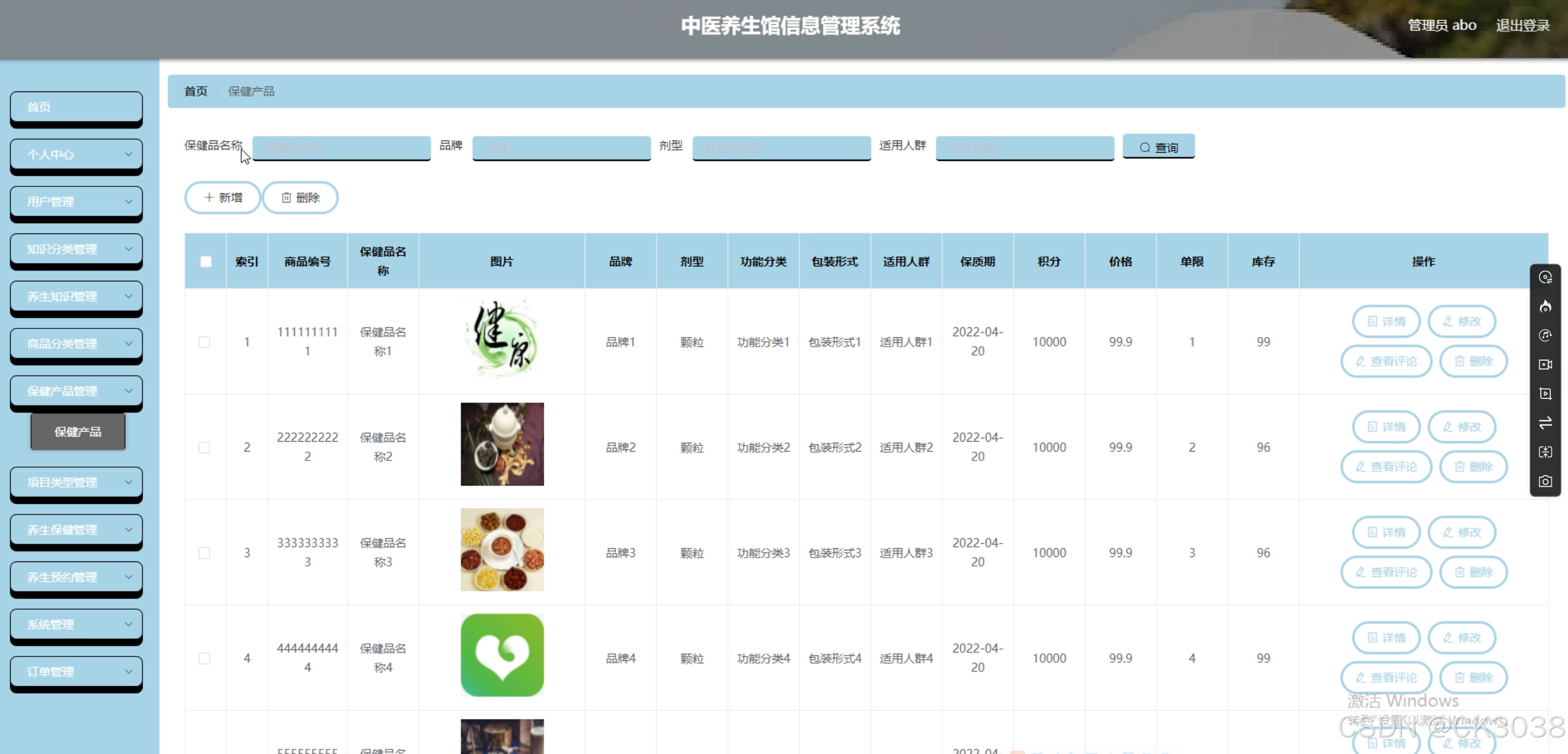This screenshot has height=754, width=1568.
Task: Click the product image thumbnail in row 2
Action: tap(502, 444)
